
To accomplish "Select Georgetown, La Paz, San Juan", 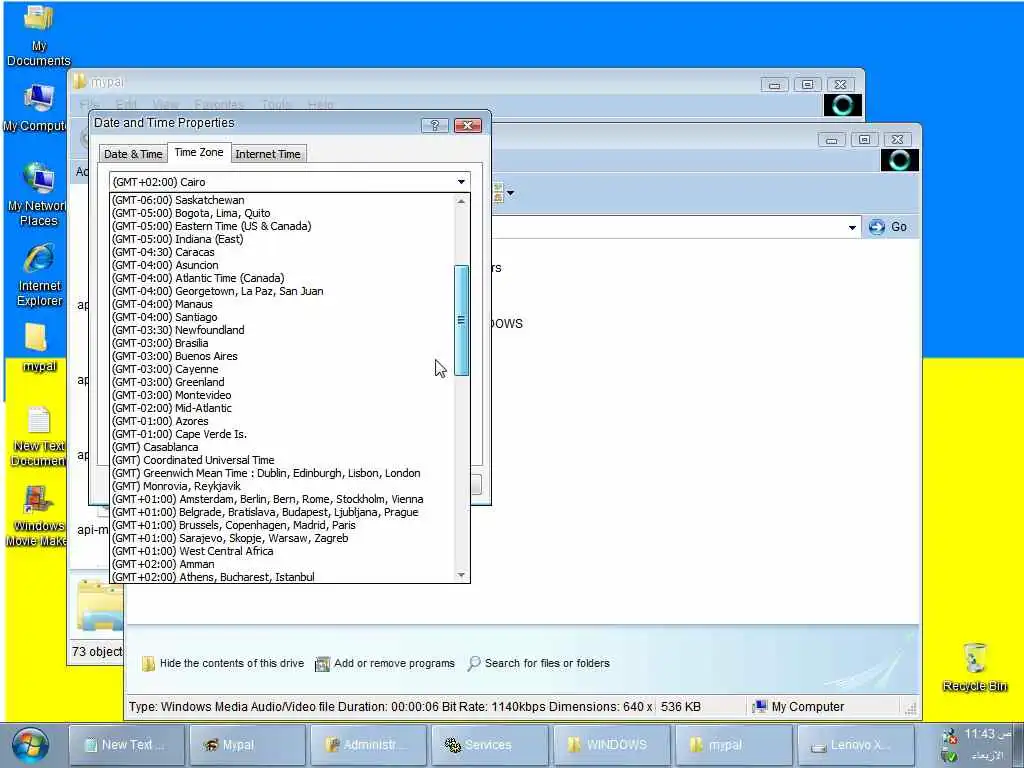I will click(282, 291).
